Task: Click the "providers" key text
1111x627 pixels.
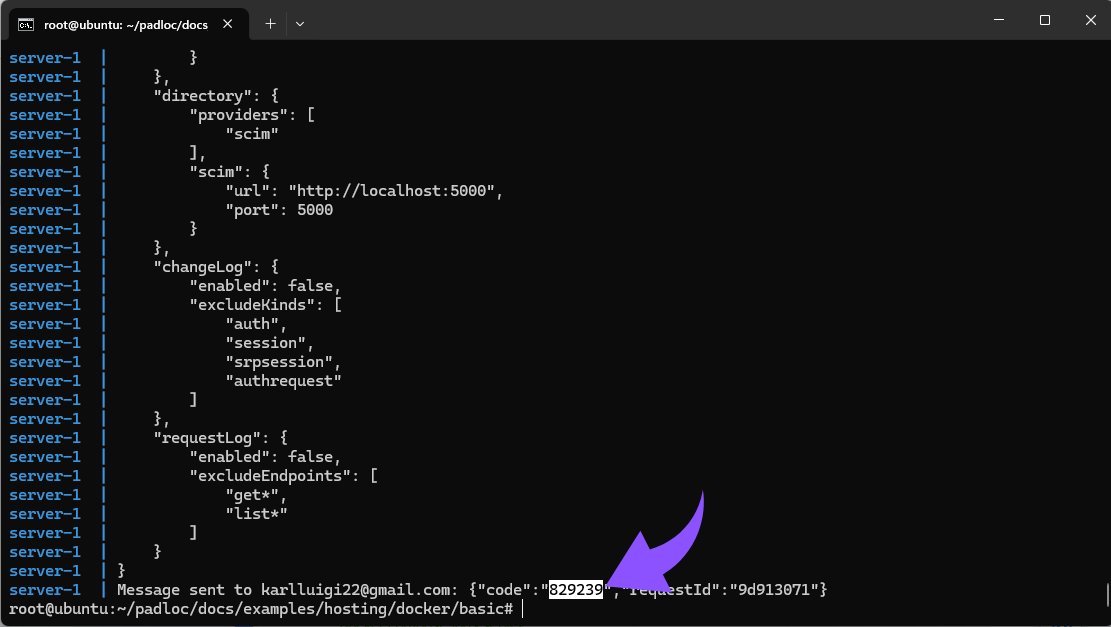Action: coord(239,115)
